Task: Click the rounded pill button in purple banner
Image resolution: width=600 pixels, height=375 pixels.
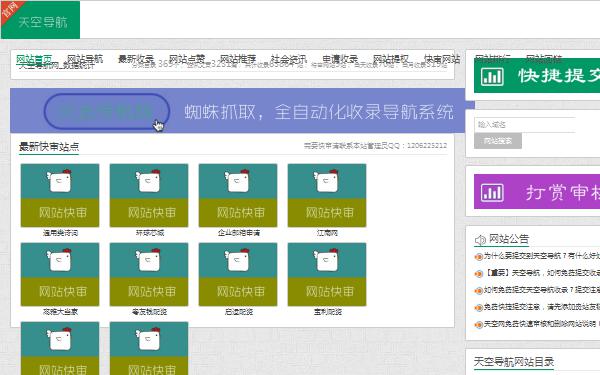Action: pyautogui.click(x=107, y=111)
